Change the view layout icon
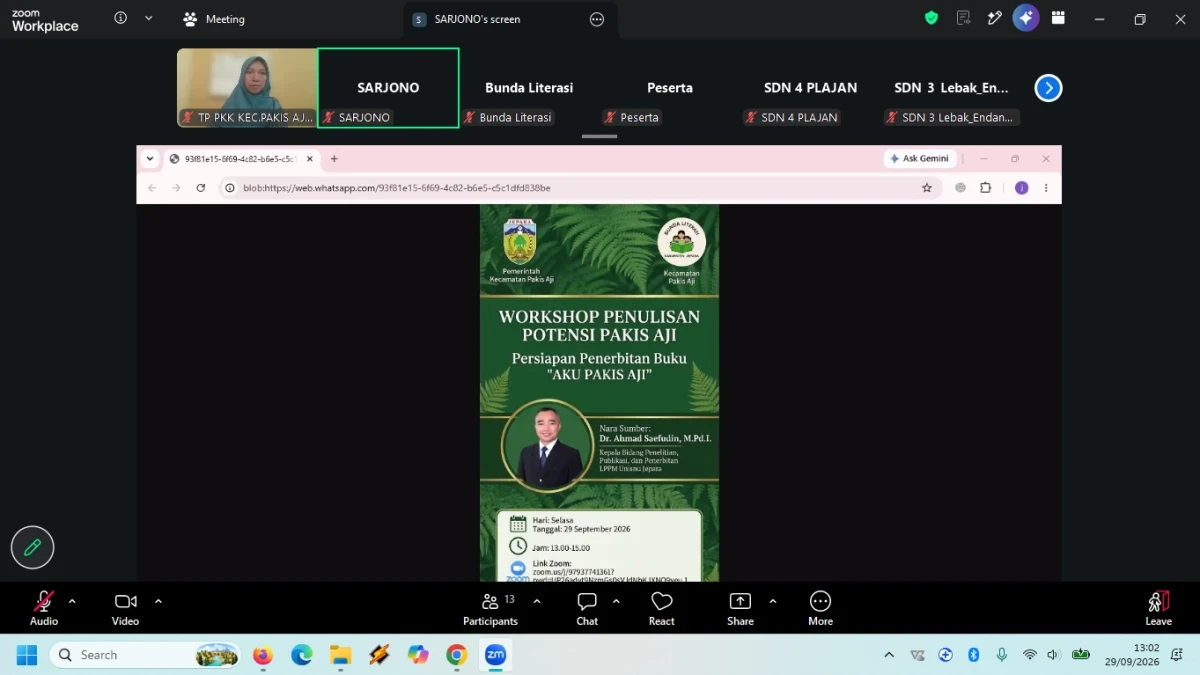The height and width of the screenshot is (675, 1200). point(1058,18)
